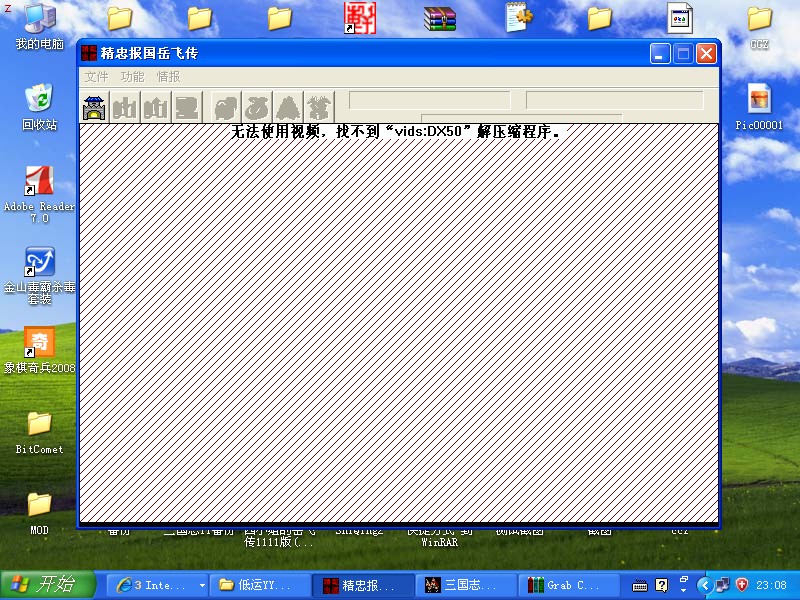Minimize the 精忠报国岳飞传 window
The image size is (800, 600).
click(660, 54)
